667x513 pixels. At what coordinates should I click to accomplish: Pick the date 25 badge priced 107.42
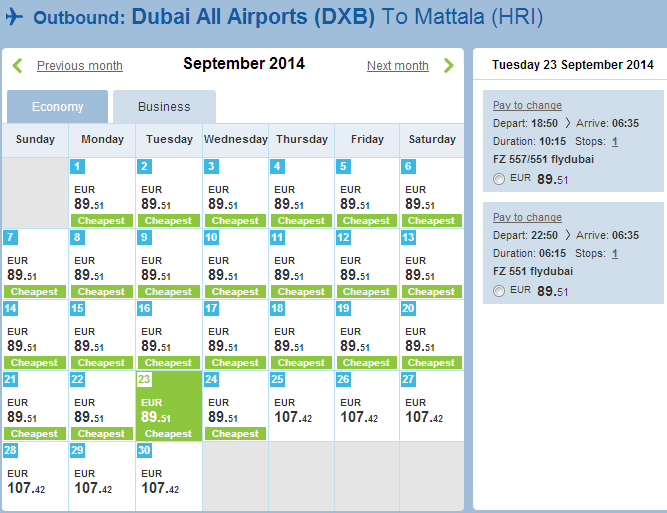point(277,379)
